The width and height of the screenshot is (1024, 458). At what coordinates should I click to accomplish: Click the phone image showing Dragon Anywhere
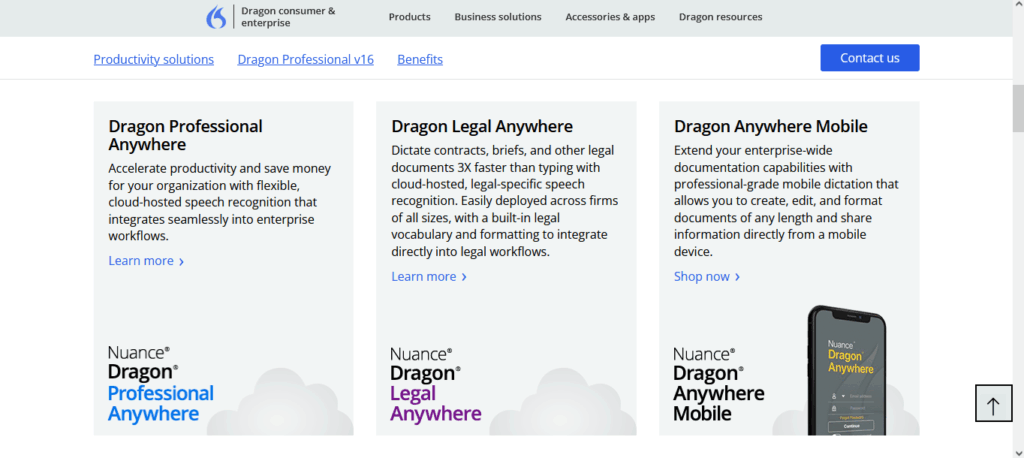coord(847,370)
